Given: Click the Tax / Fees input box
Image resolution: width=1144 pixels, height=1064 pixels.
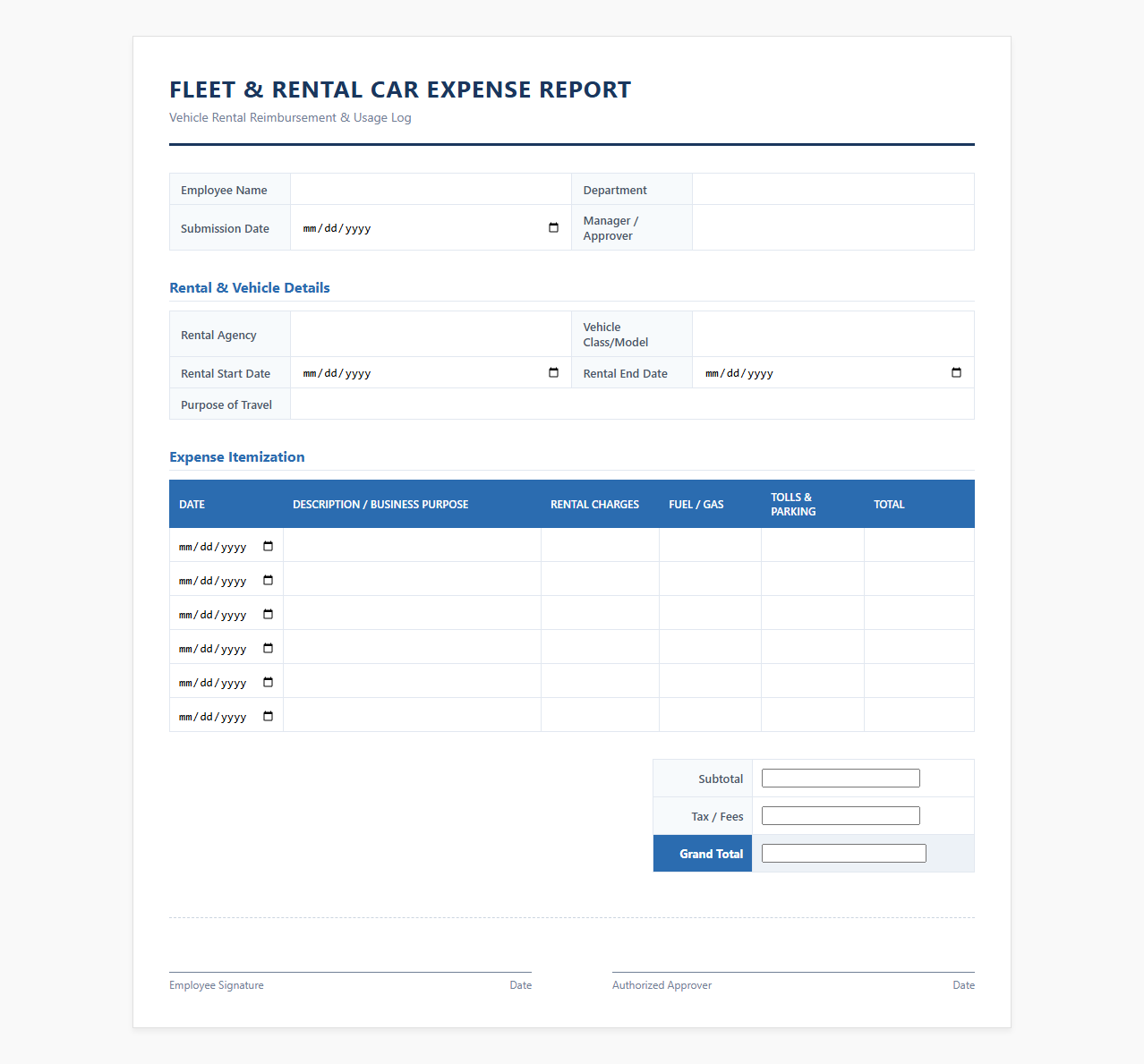Looking at the screenshot, I should pyautogui.click(x=841, y=816).
